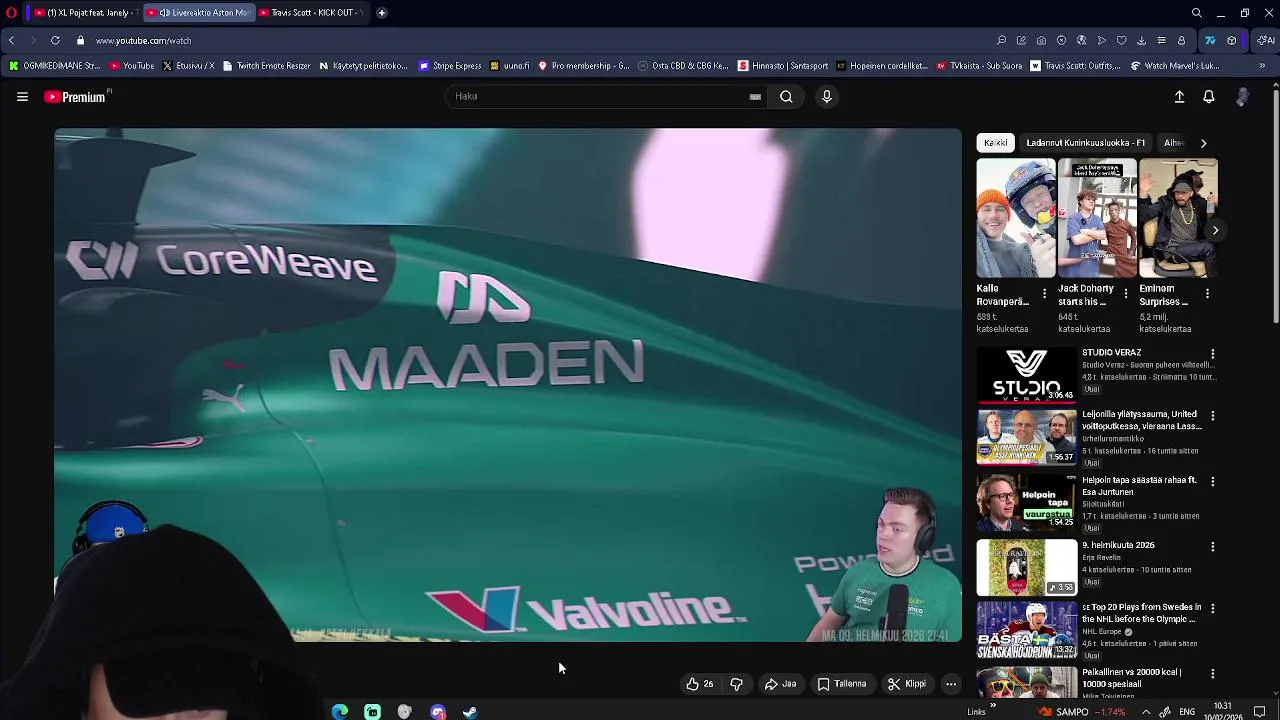Open Steam from the taskbar
This screenshot has height=720, width=1280.
point(470,712)
